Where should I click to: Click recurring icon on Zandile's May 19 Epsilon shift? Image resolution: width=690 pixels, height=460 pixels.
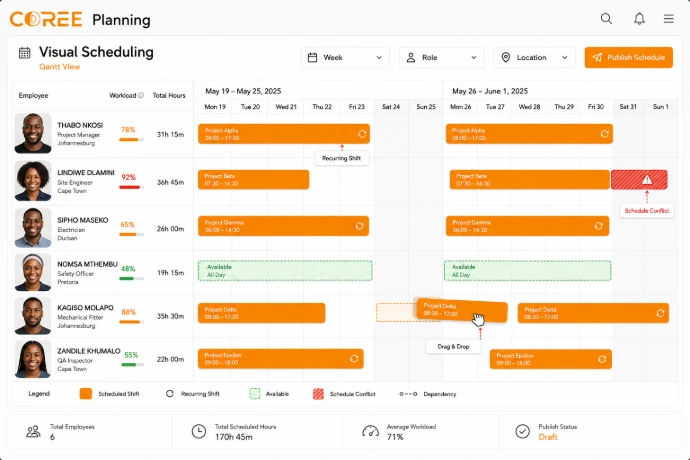click(354, 359)
